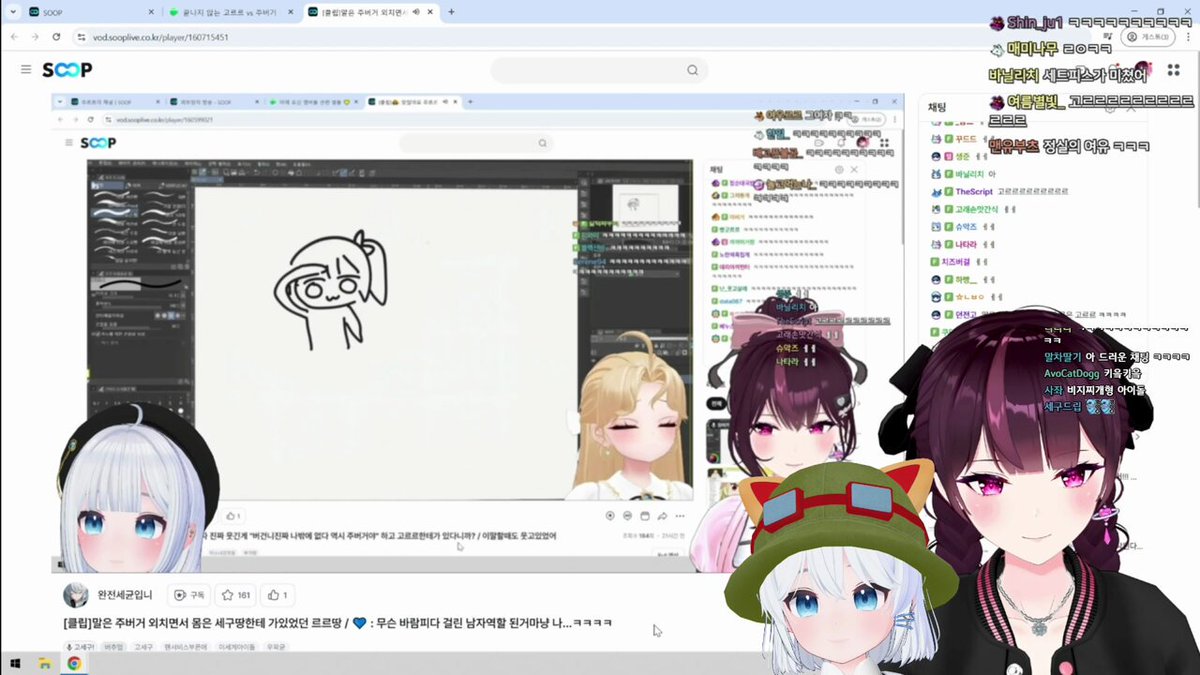Open settings gear in inner chat panel
Screen dimensions: 1200x675
[838, 170]
